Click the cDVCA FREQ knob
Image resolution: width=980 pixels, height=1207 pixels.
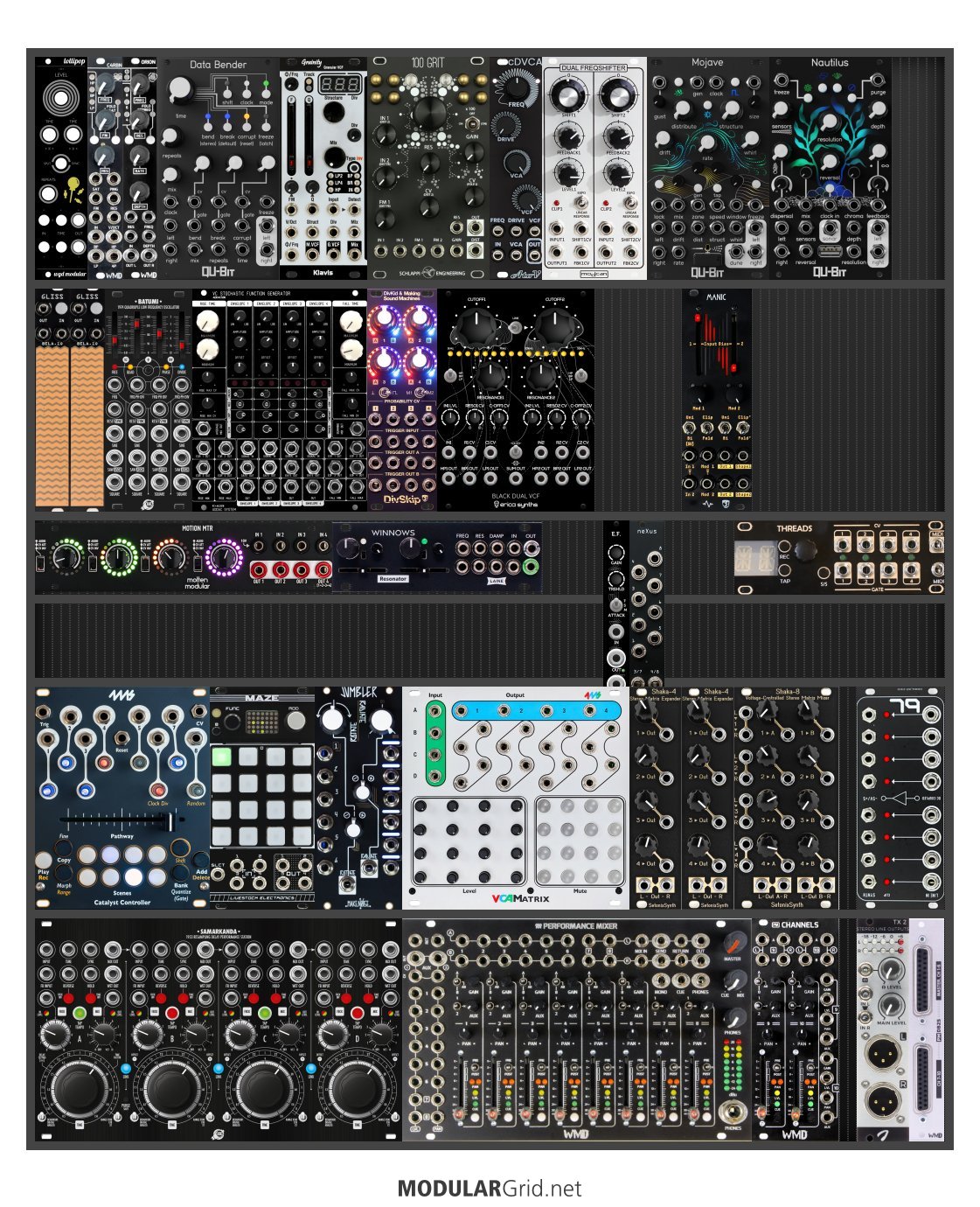click(516, 88)
